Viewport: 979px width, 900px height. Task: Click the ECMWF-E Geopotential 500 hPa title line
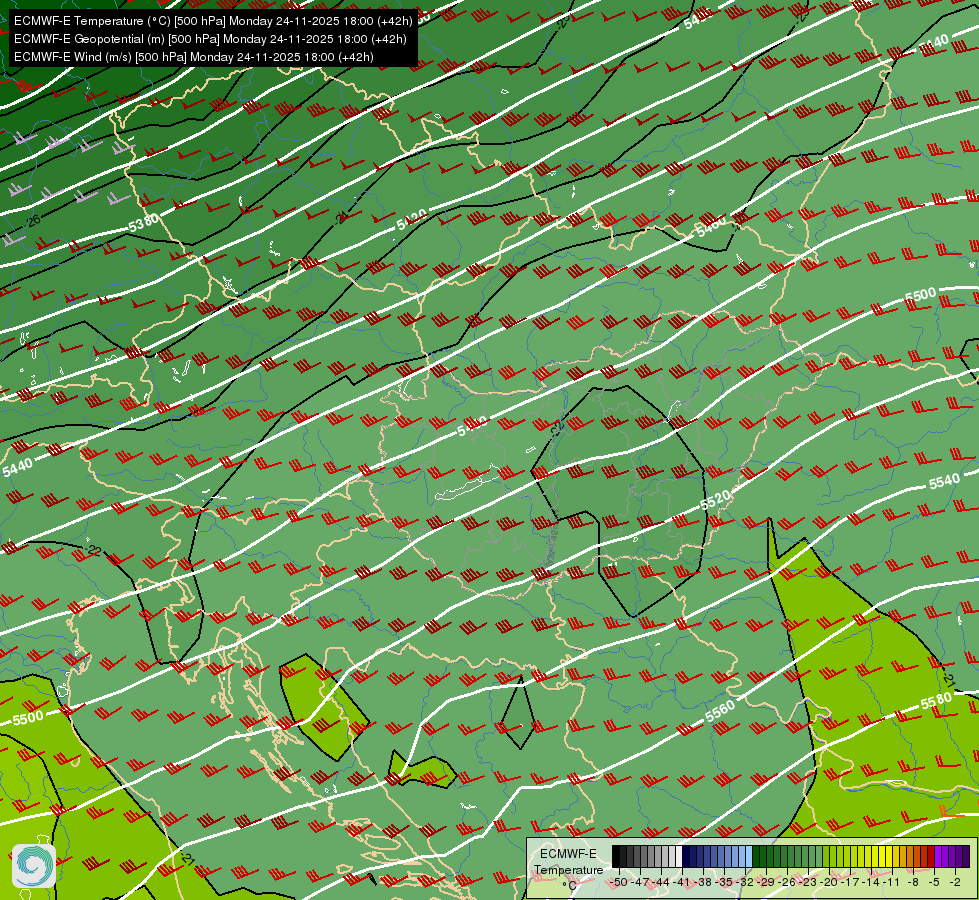(x=210, y=39)
